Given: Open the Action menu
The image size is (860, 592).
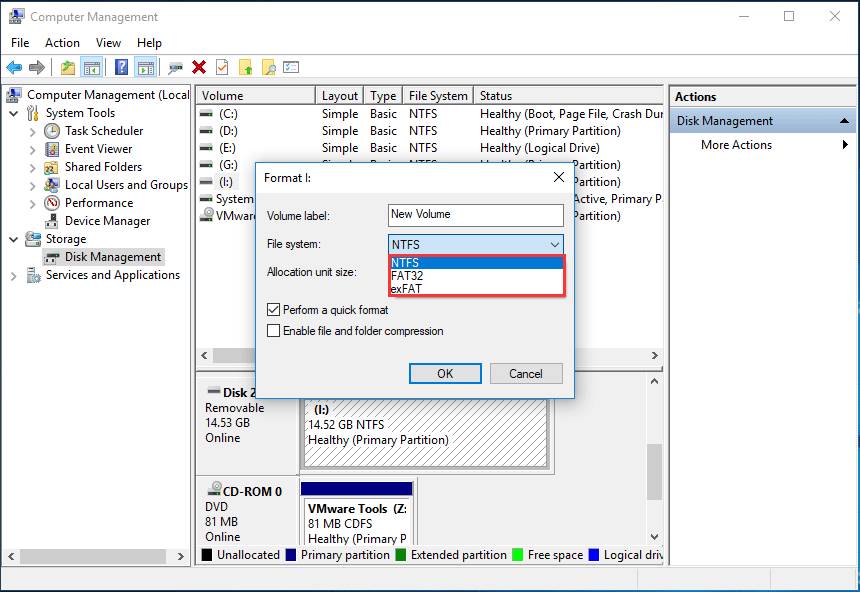Looking at the screenshot, I should (62, 43).
